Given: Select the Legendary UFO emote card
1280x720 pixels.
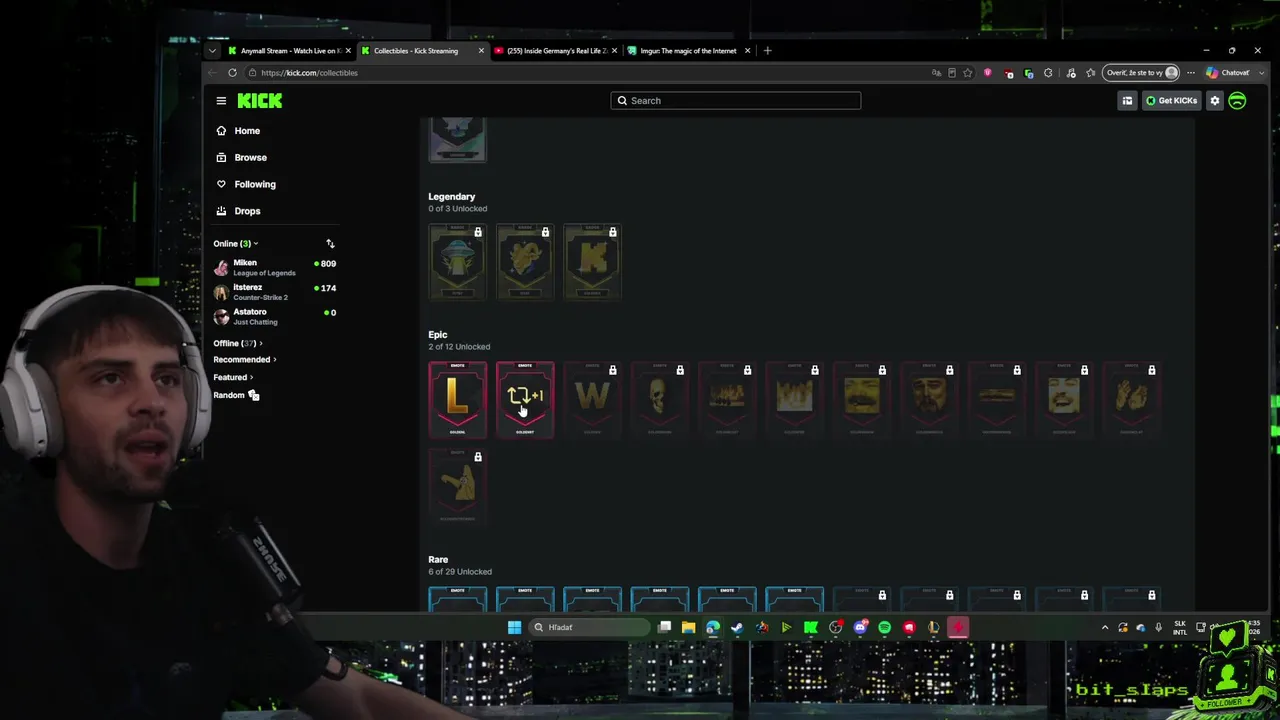Looking at the screenshot, I should (458, 262).
